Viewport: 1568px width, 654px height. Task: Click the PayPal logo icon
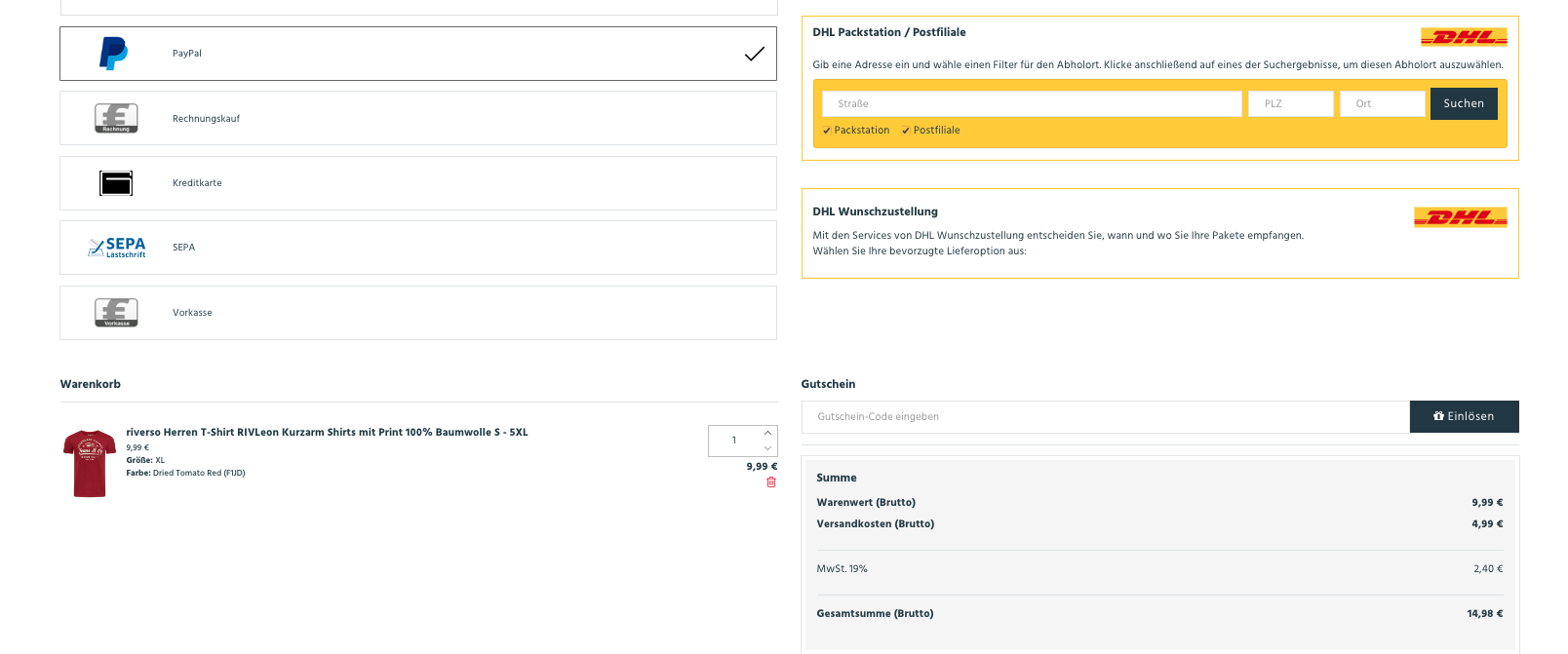point(114,54)
